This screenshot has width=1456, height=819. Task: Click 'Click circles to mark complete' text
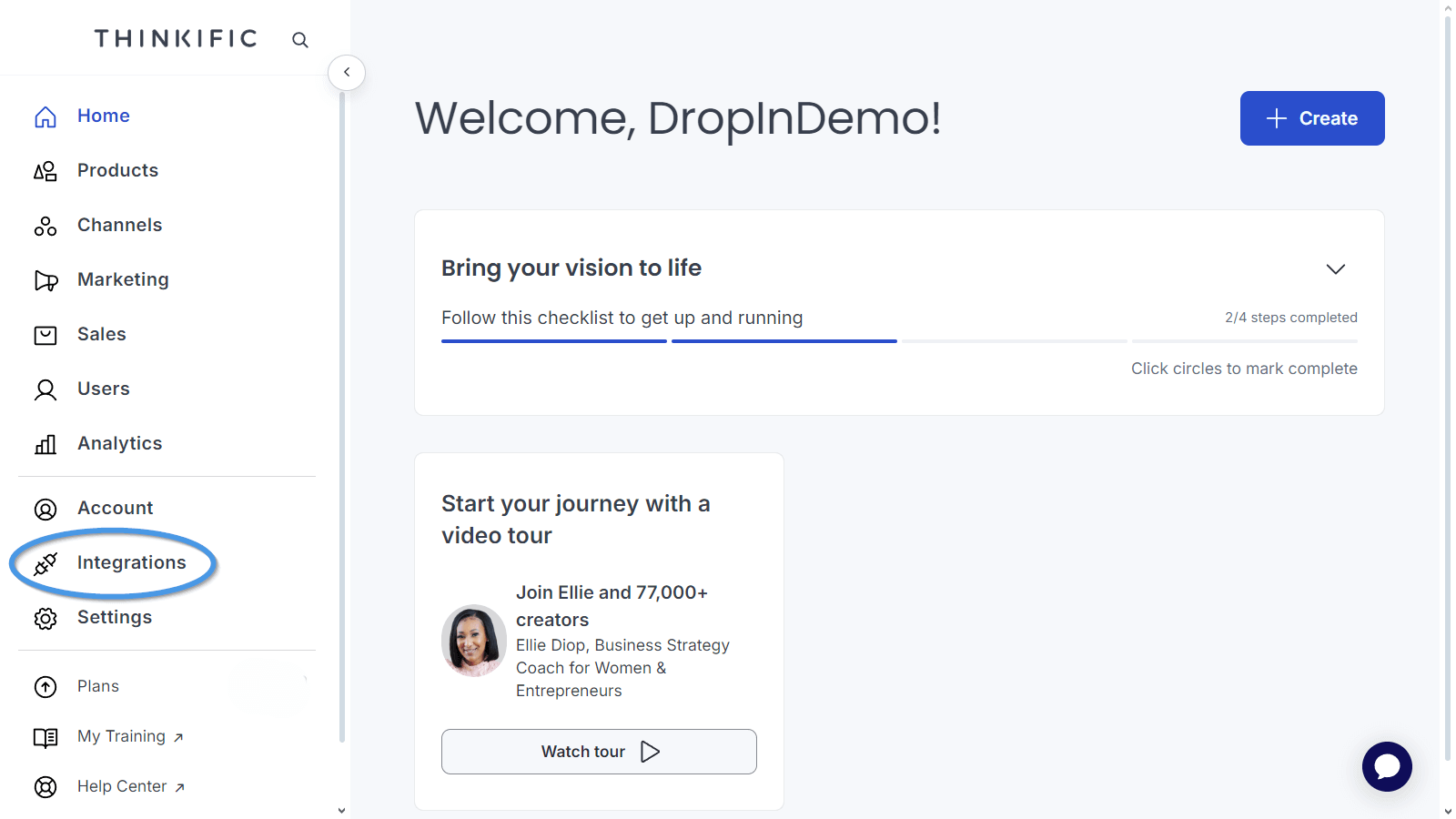pos(1244,369)
